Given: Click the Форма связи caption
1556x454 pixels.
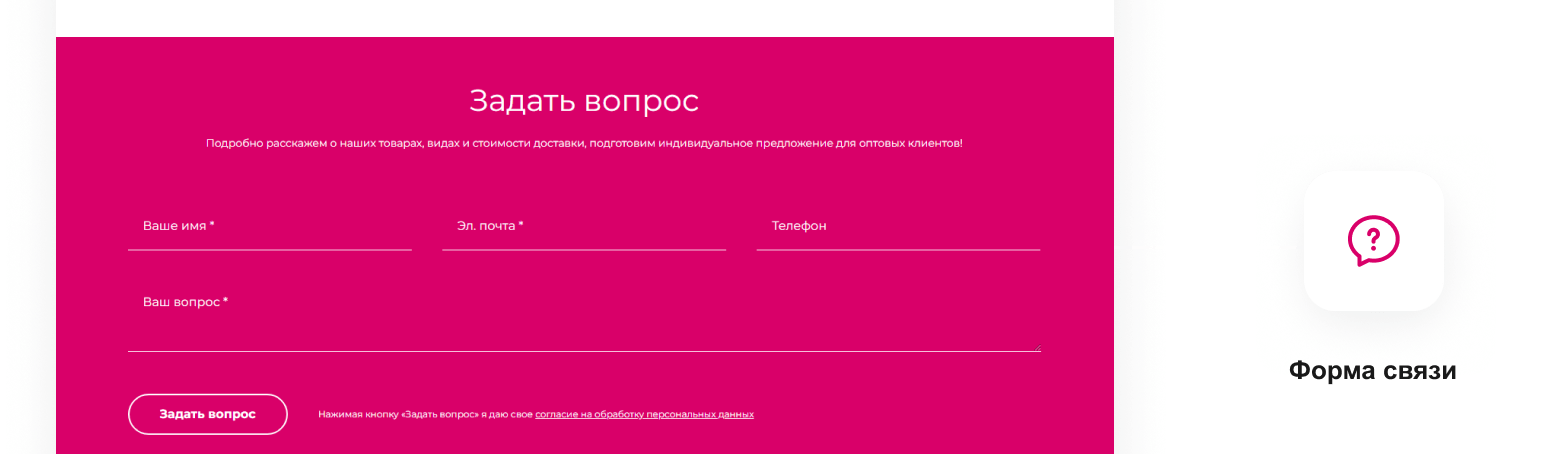Looking at the screenshot, I should (1372, 371).
